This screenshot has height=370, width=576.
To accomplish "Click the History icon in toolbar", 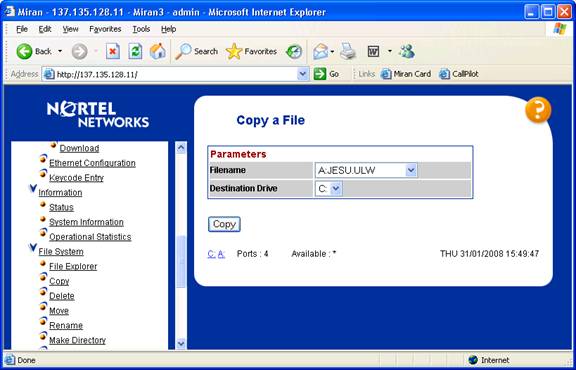I will point(294,51).
